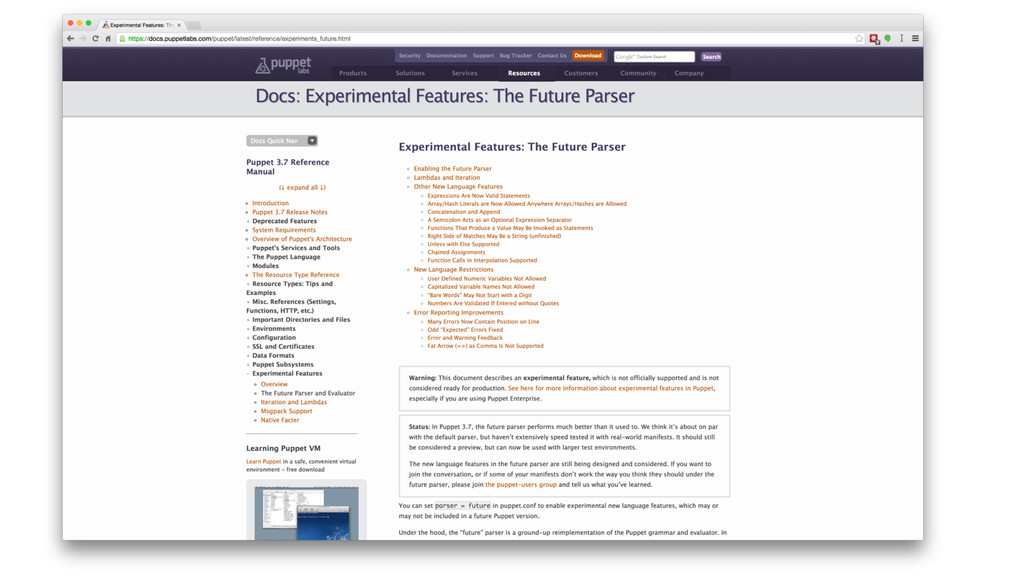Click the green extension icon in toolbar

[x=888, y=39]
